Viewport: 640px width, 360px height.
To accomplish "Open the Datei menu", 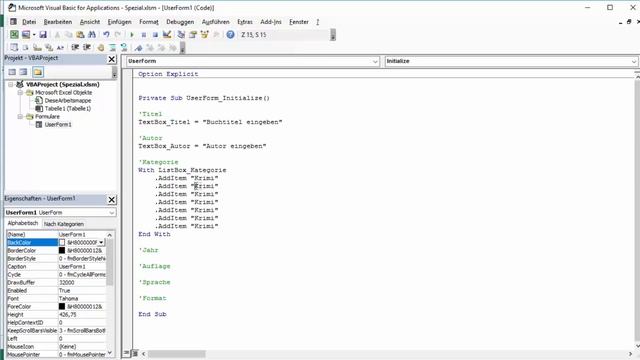I will pos(29,22).
